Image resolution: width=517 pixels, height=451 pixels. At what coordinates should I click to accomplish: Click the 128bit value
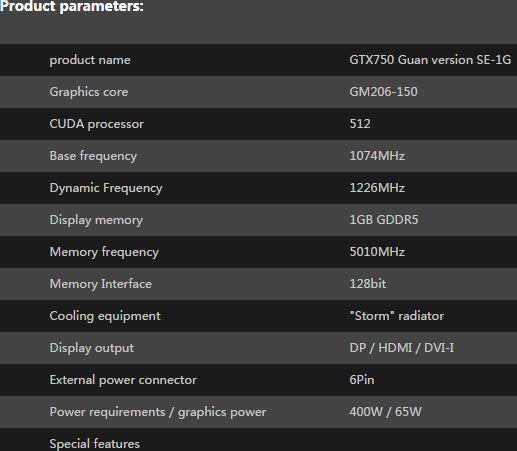tap(368, 284)
